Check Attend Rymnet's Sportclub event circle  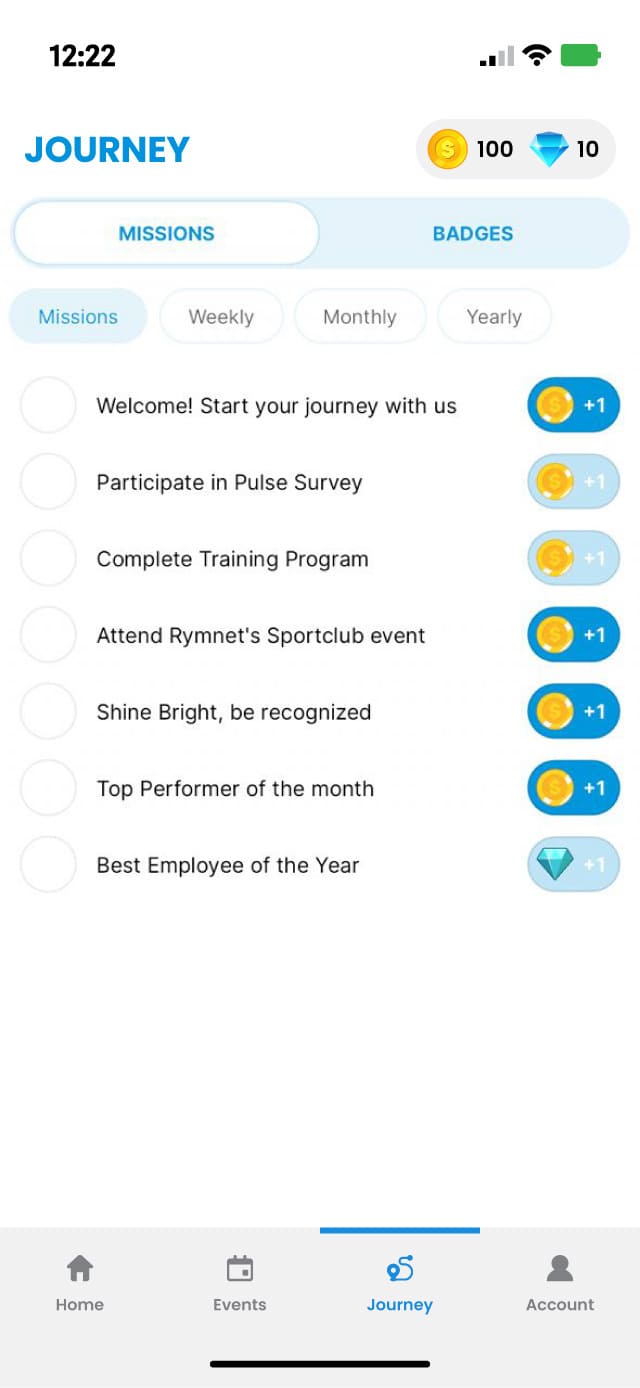(x=48, y=635)
